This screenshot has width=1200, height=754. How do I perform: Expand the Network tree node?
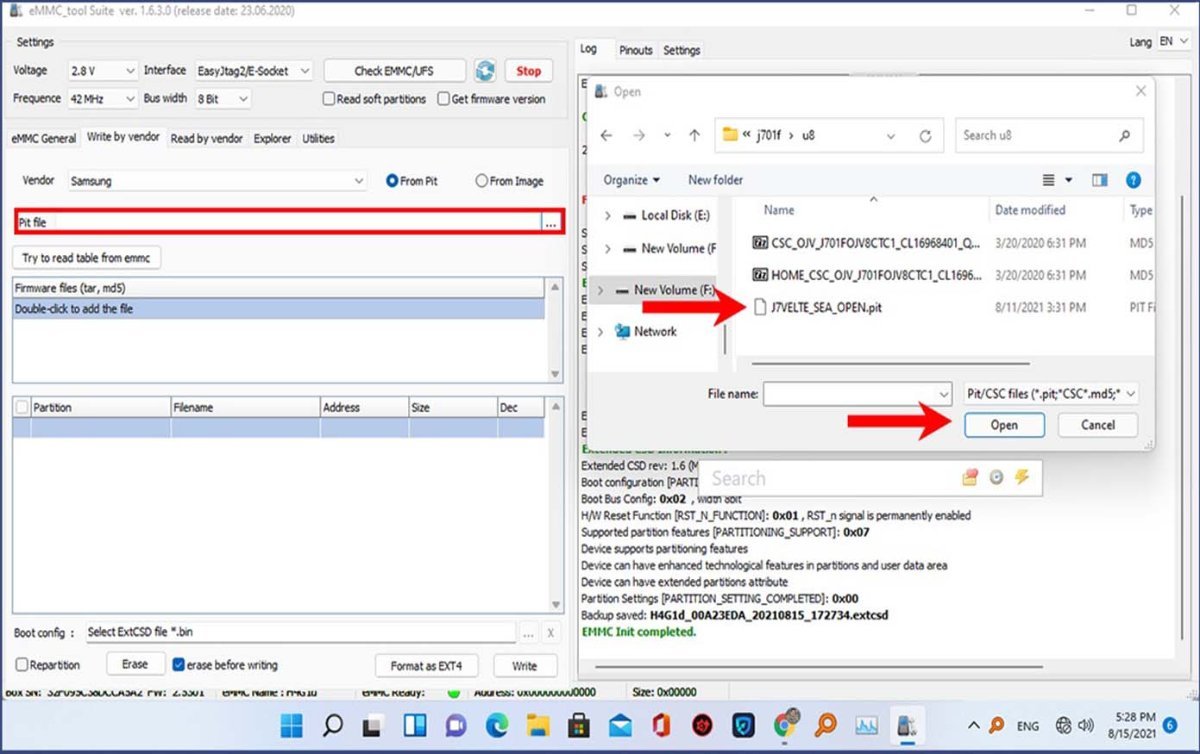point(600,332)
